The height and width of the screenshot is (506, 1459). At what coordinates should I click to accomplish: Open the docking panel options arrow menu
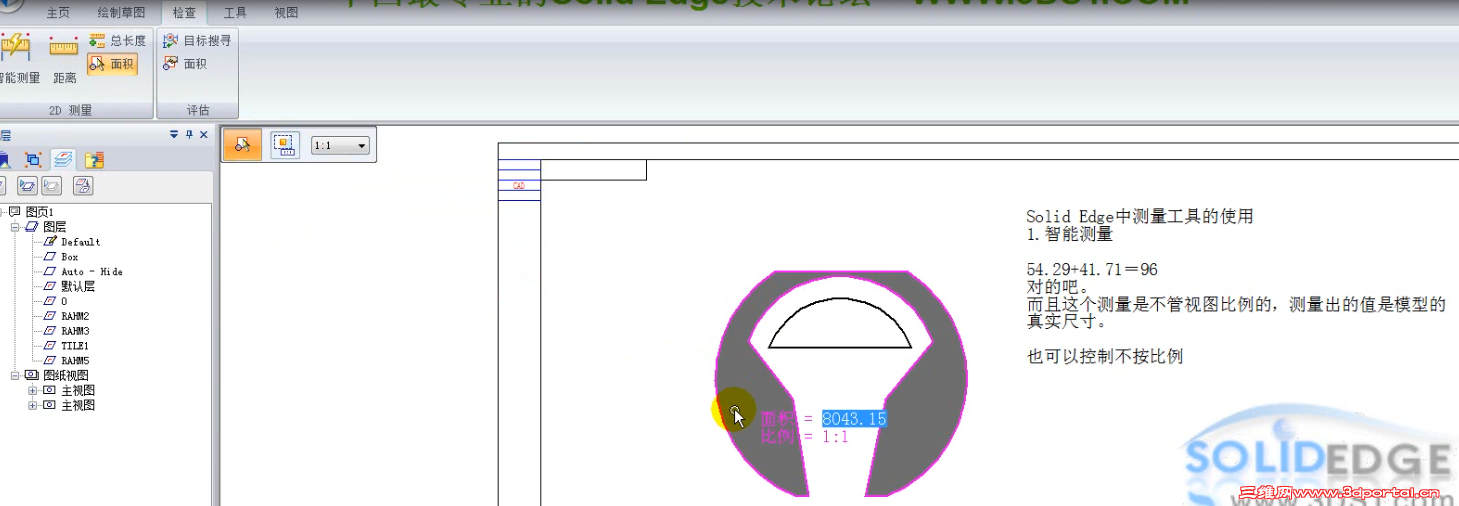point(174,135)
